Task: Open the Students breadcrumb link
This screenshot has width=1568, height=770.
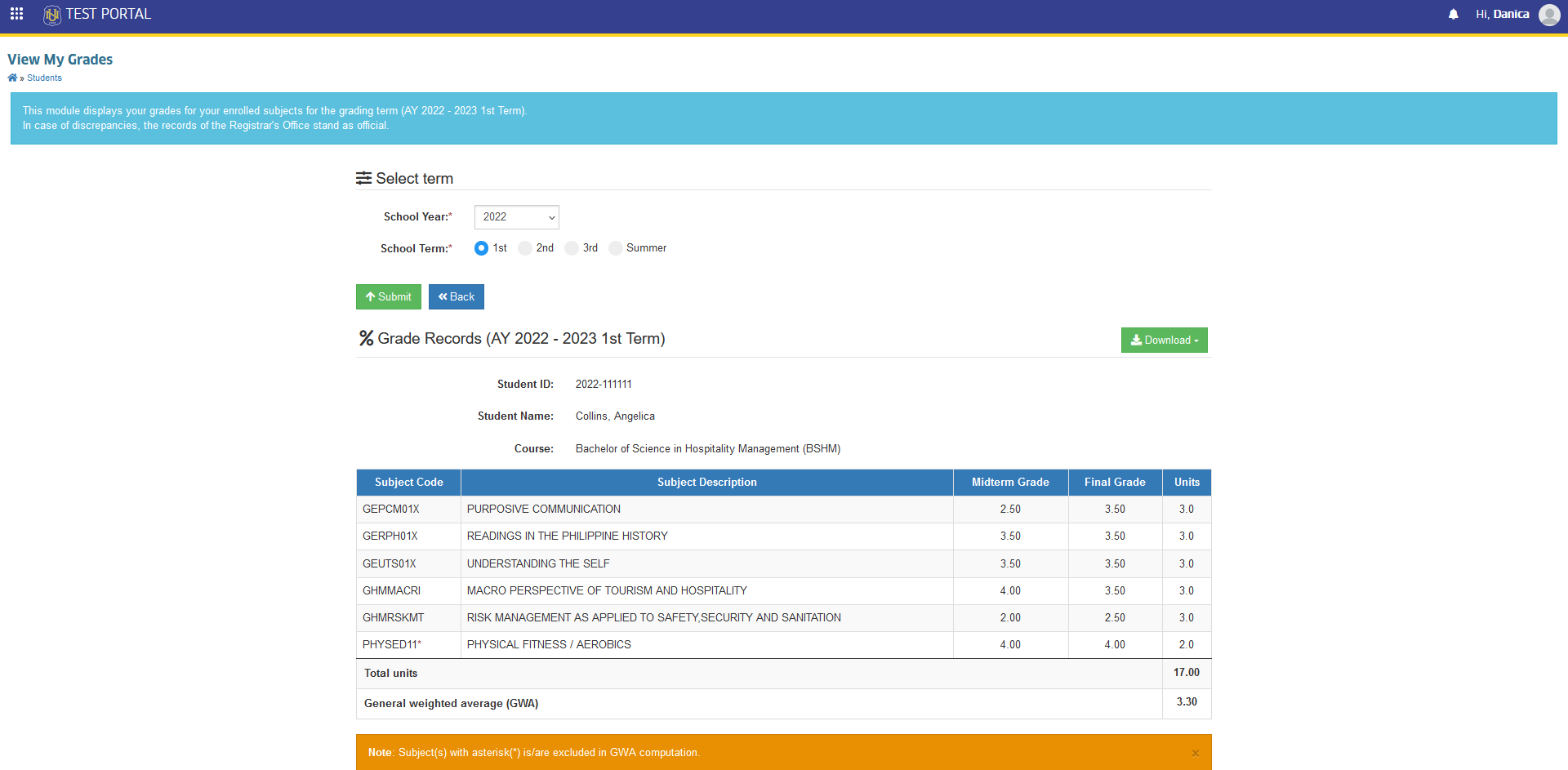Action: click(x=44, y=78)
